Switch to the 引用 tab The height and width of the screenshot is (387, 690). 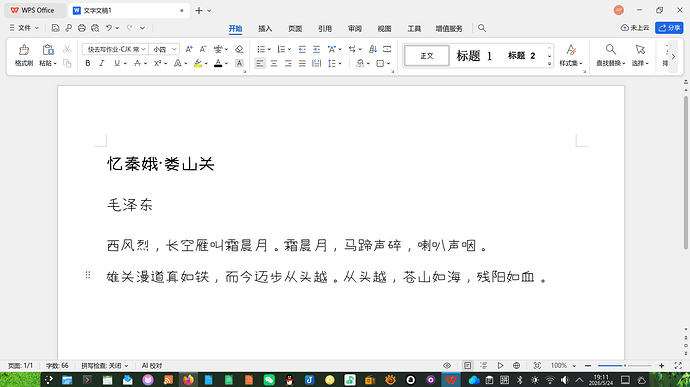pyautogui.click(x=325, y=29)
